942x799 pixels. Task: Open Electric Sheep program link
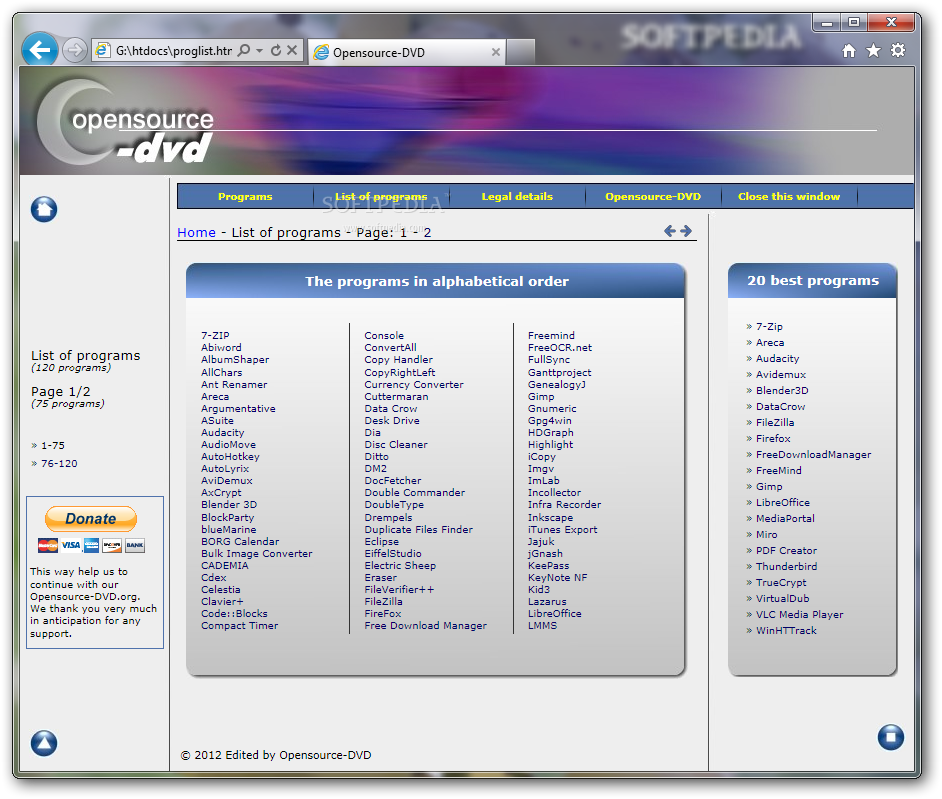pyautogui.click(x=400, y=565)
